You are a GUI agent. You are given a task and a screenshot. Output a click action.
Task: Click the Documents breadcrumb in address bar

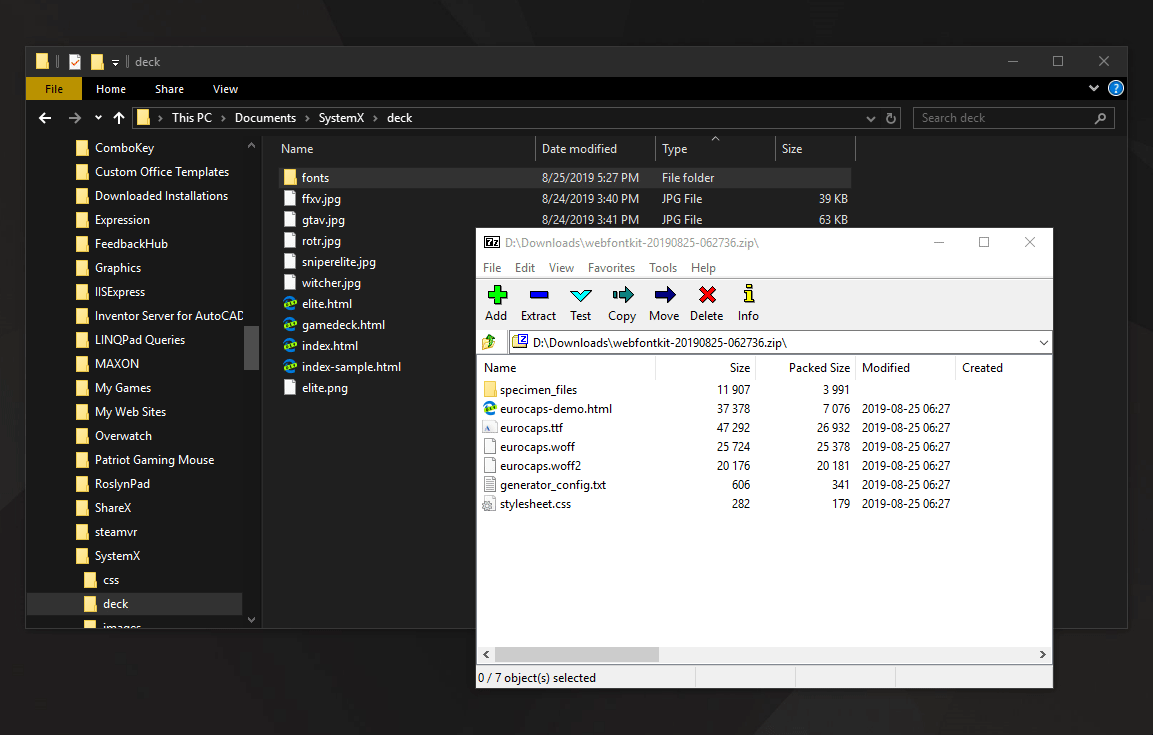(265, 118)
